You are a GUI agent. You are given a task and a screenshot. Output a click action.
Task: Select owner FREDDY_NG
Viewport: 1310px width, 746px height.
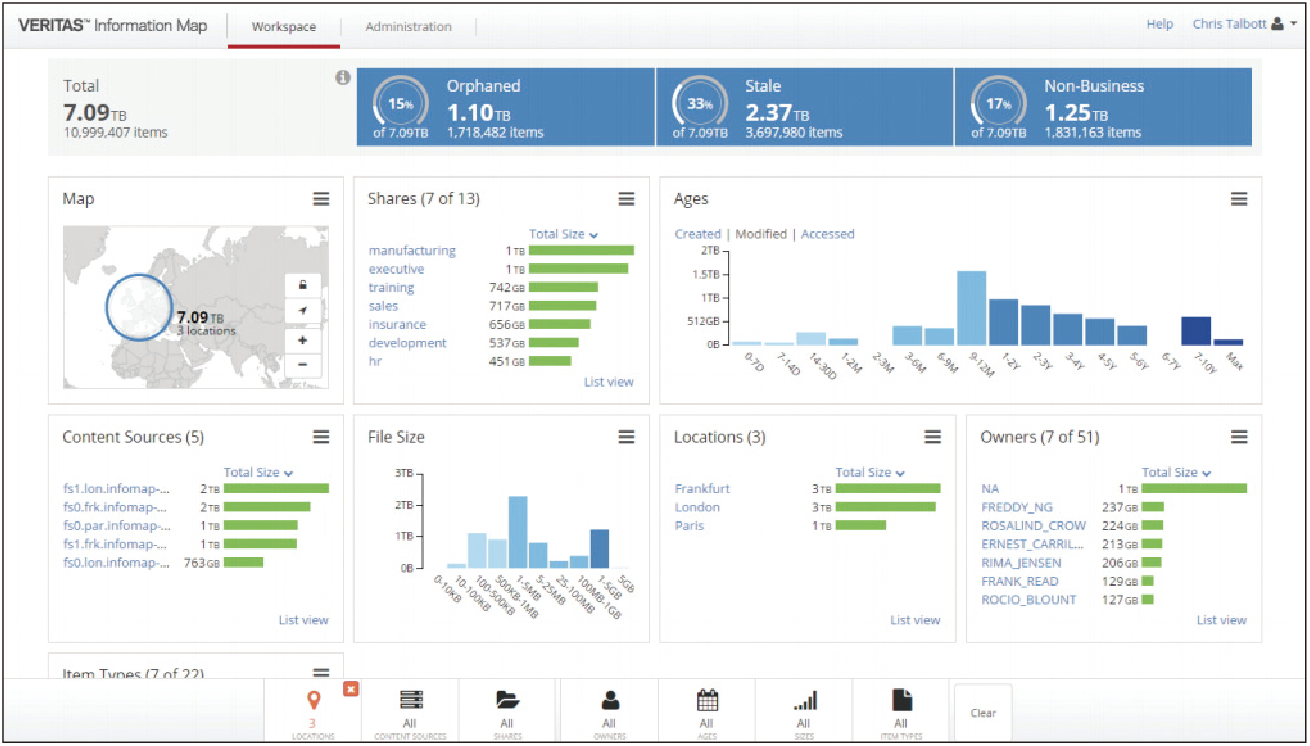coord(1017,507)
